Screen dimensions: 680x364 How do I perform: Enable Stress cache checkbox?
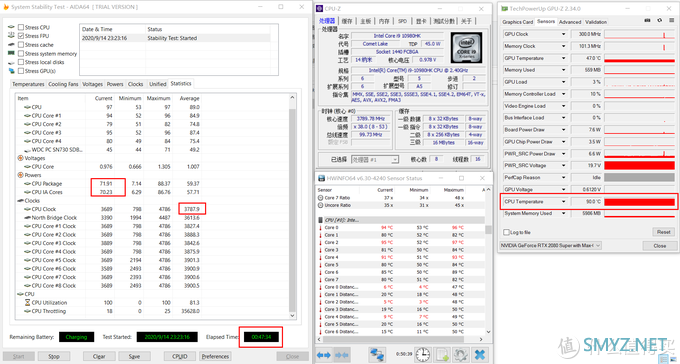click(21, 45)
